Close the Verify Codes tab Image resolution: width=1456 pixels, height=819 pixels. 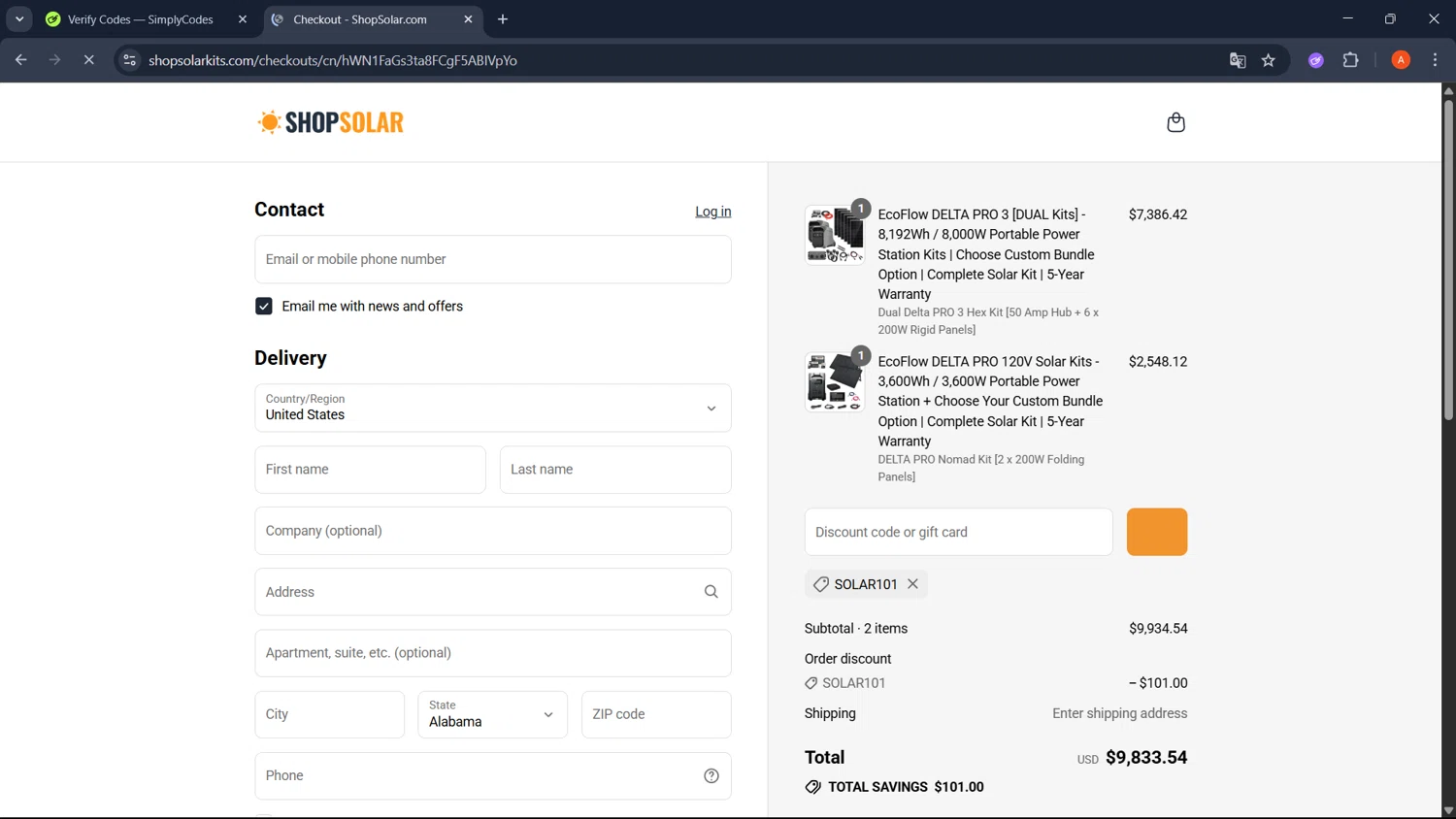coord(243,19)
